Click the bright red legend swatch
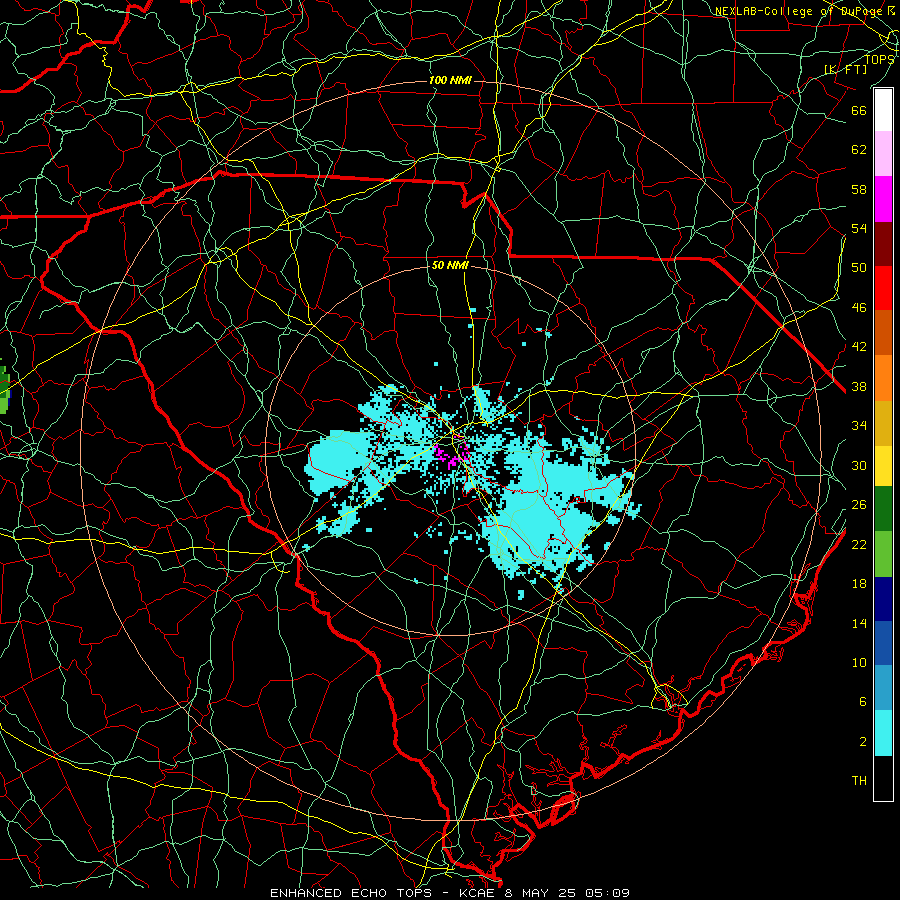The height and width of the screenshot is (900, 900). pyautogui.click(x=883, y=288)
